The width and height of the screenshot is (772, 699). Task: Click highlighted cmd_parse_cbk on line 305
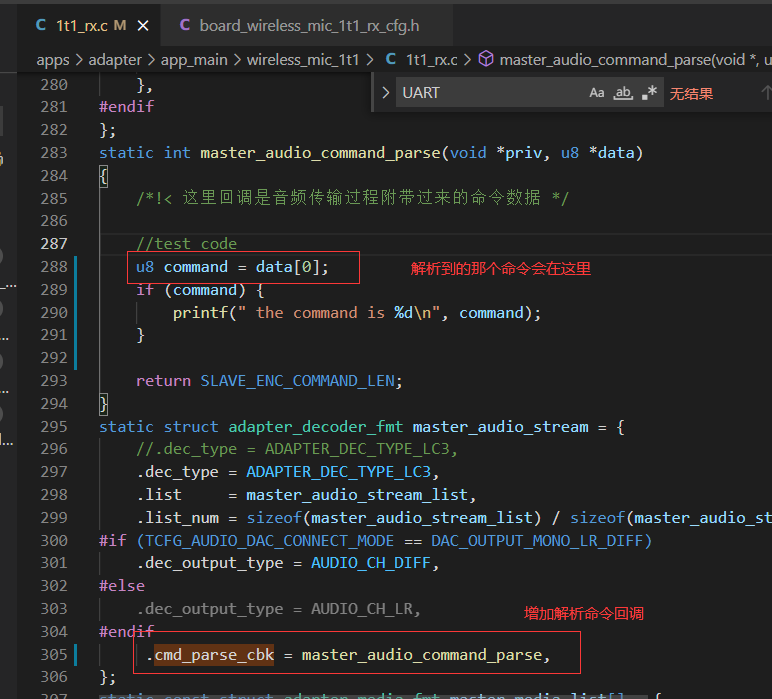[x=214, y=655]
